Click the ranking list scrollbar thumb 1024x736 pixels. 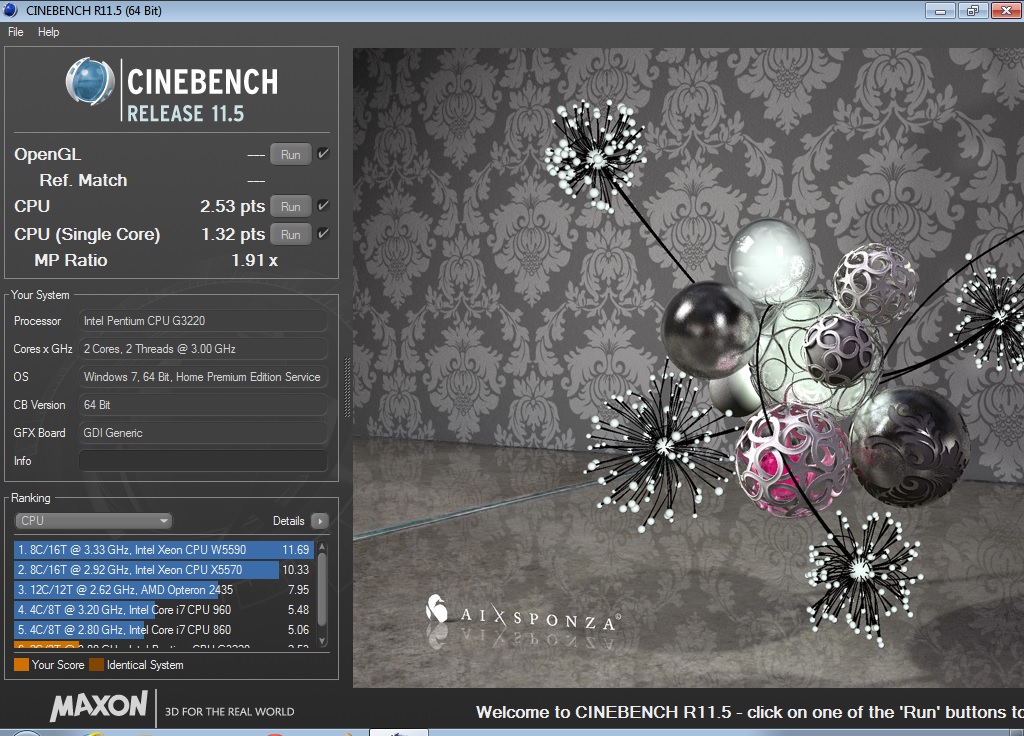322,589
